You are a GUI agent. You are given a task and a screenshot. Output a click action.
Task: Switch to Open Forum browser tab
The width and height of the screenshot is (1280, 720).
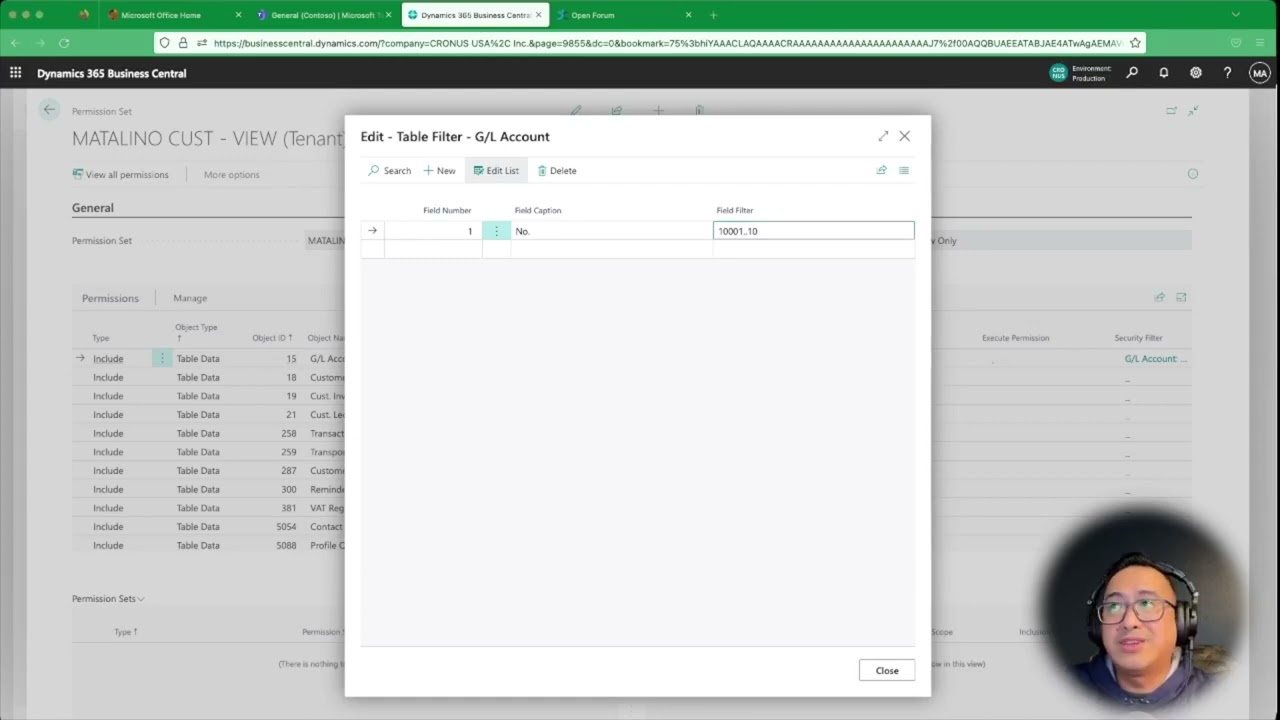(x=624, y=15)
